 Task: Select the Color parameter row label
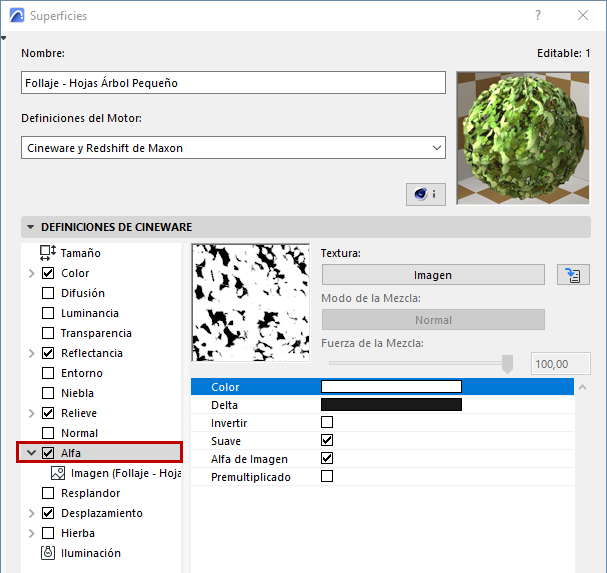225,387
